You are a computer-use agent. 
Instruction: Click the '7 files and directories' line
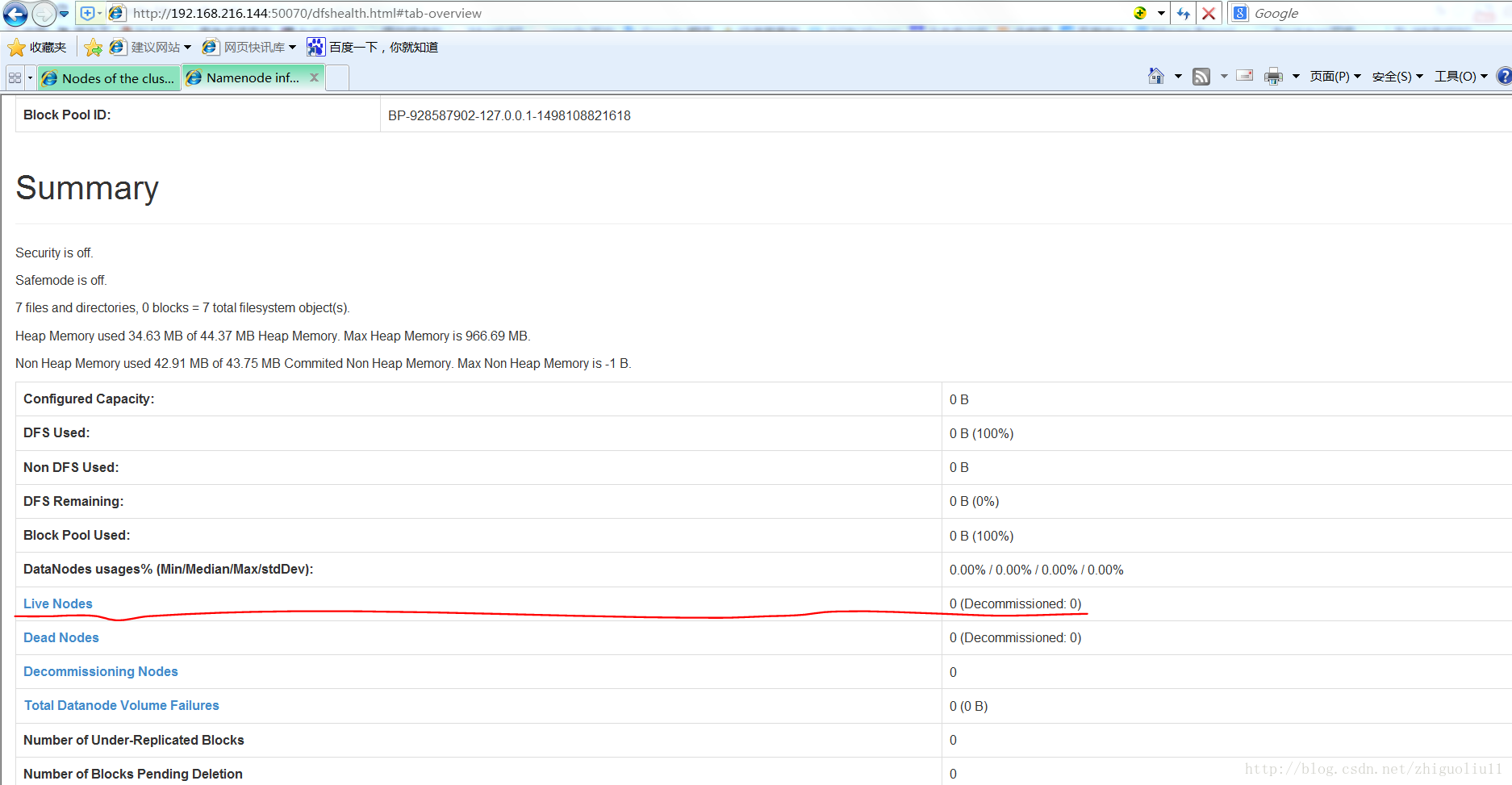[182, 307]
